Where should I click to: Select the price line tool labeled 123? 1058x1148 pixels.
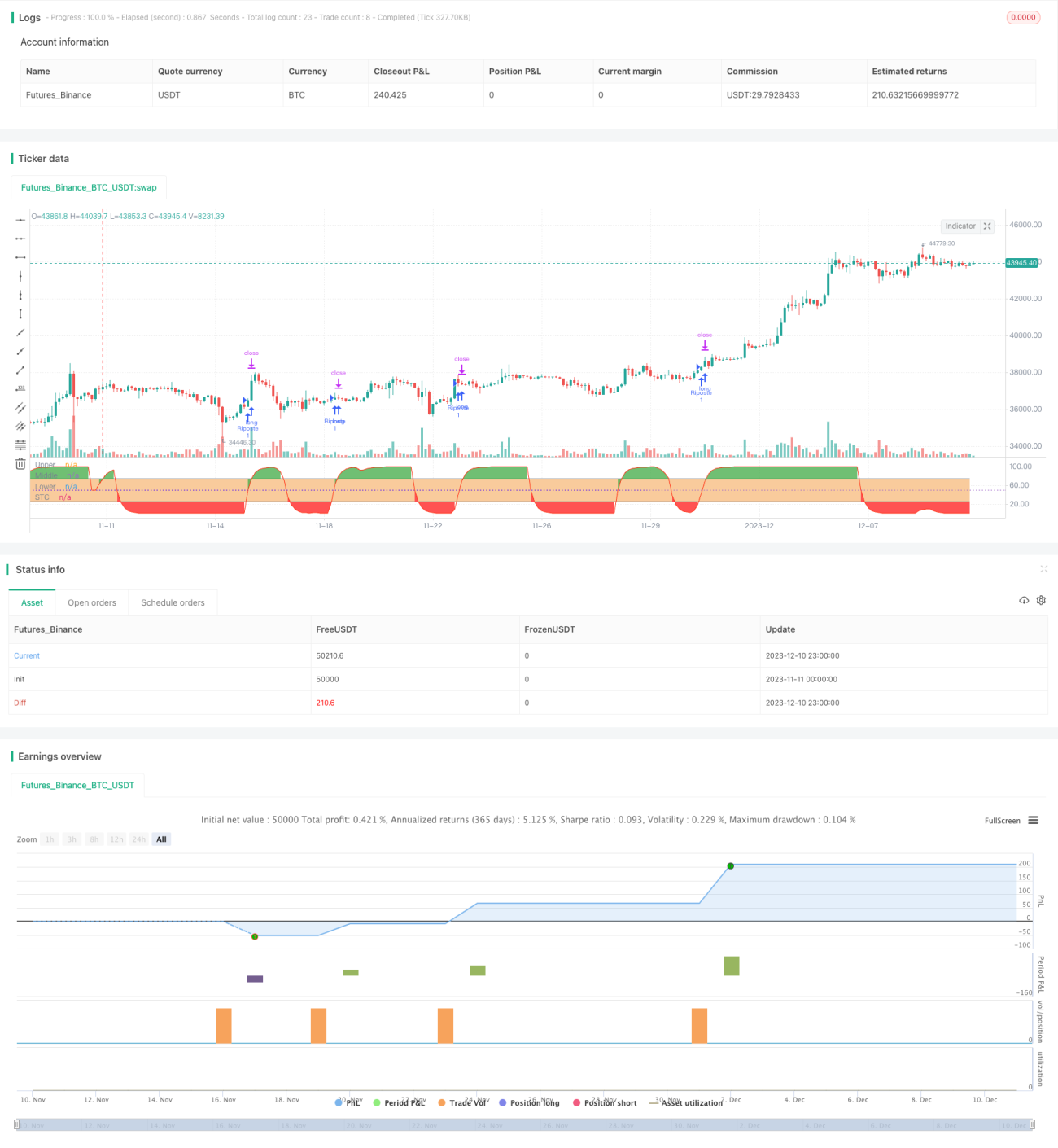pyautogui.click(x=20, y=388)
